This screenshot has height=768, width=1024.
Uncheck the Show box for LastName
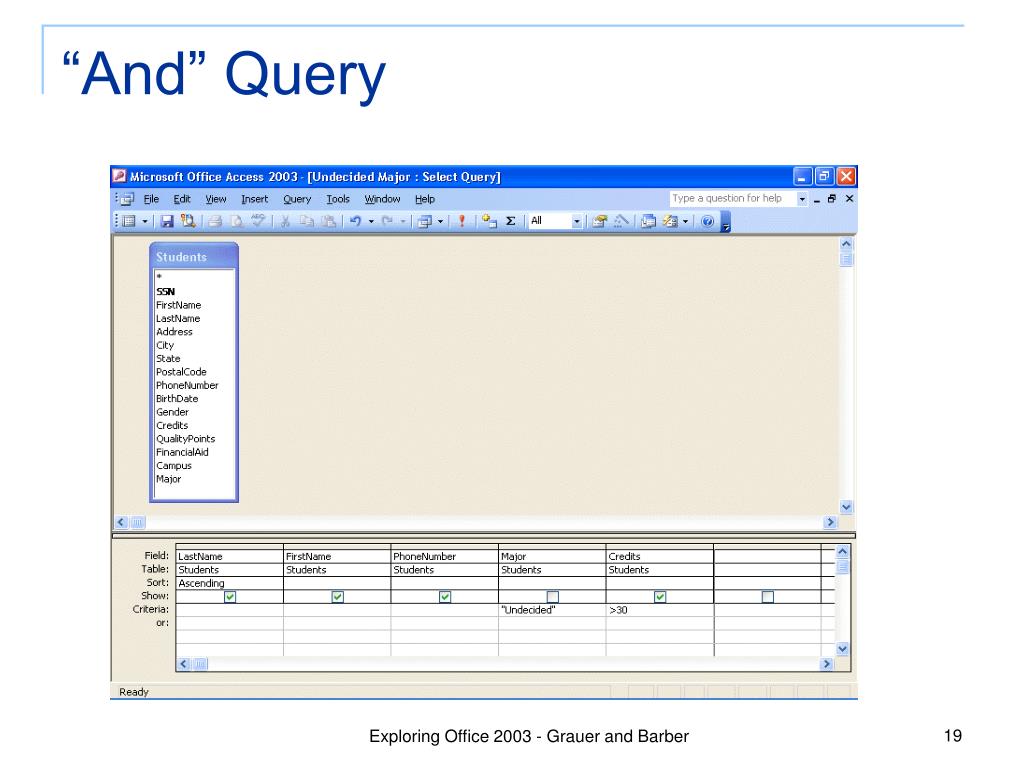coord(230,596)
